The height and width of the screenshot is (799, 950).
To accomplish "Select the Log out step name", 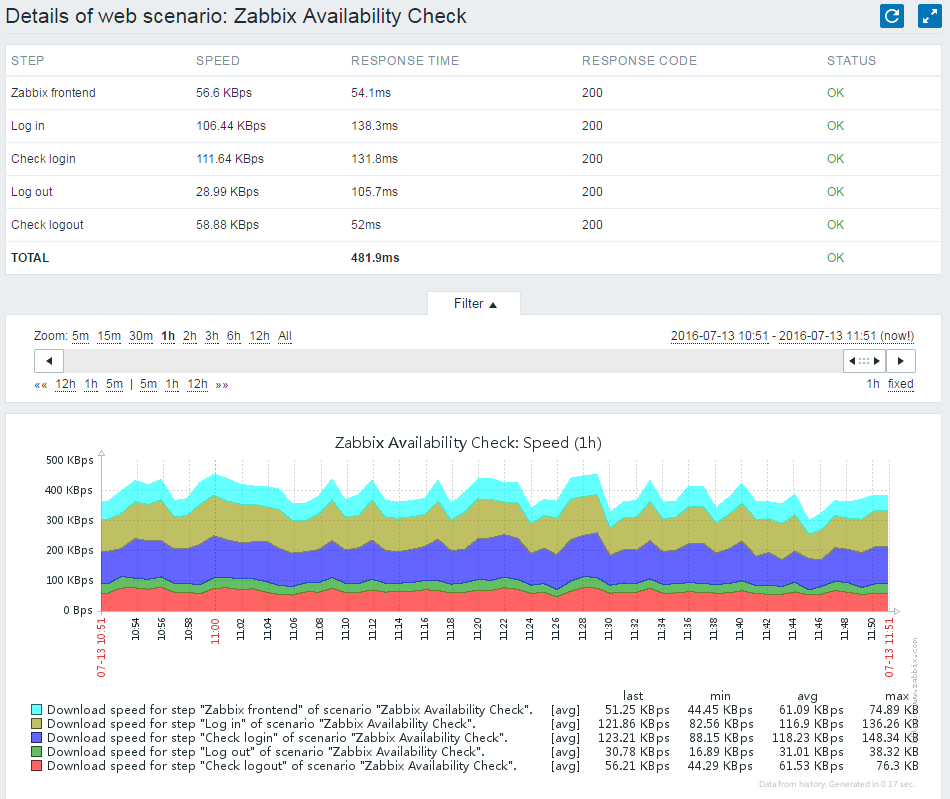I will 32,192.
